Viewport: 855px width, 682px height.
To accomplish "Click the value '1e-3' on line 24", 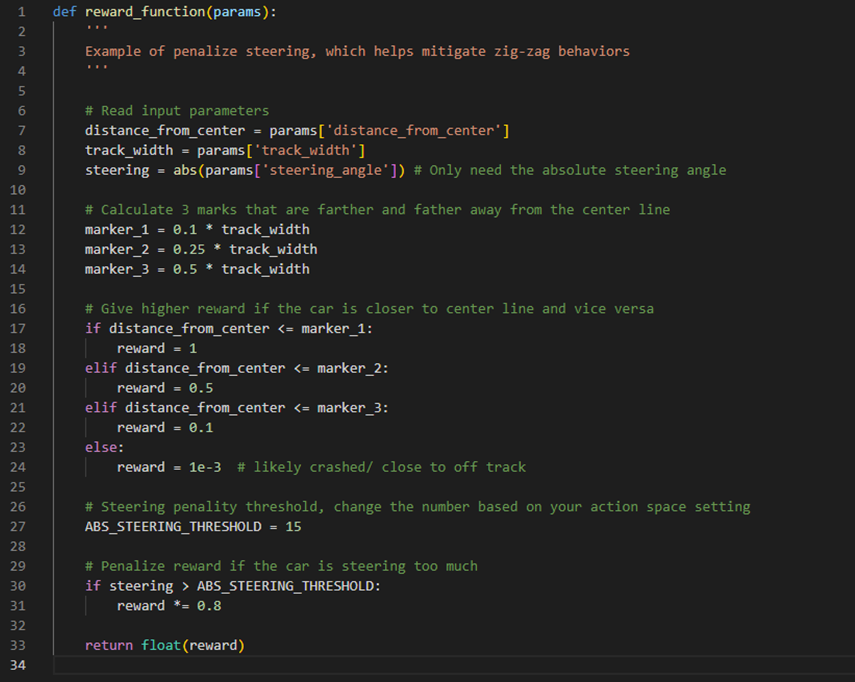I will coord(206,467).
